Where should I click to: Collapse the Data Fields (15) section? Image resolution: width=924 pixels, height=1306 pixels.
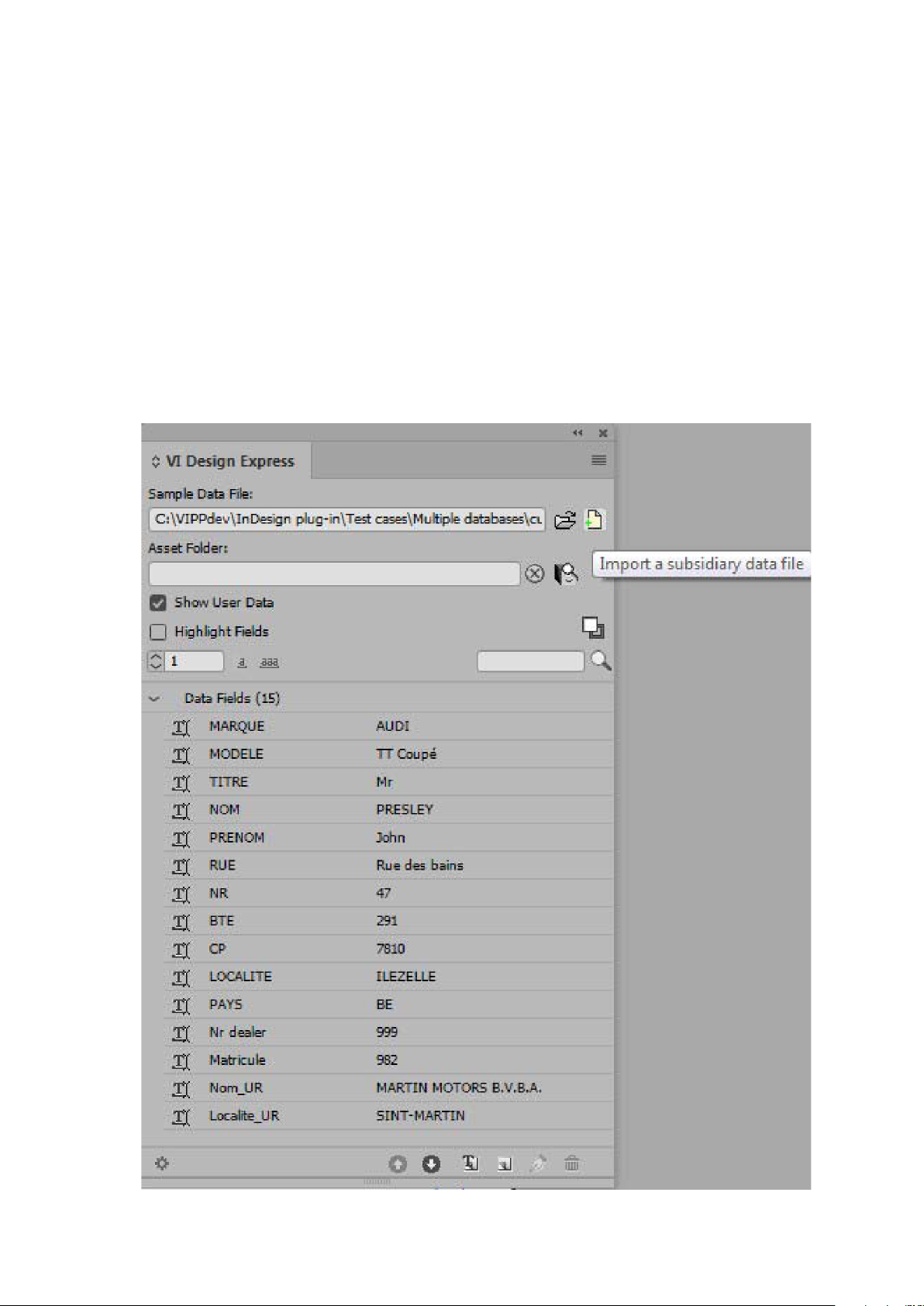tap(155, 698)
